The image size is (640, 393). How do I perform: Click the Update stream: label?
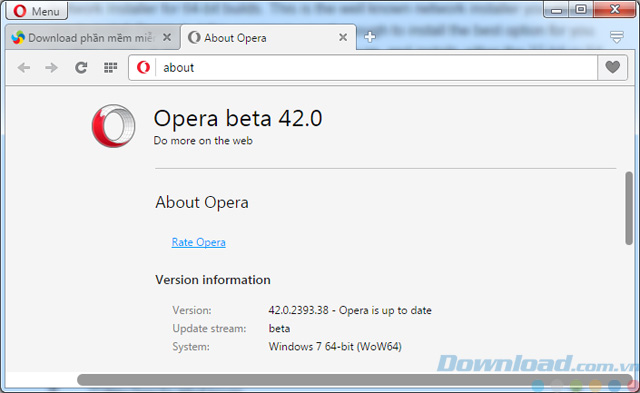pos(209,329)
